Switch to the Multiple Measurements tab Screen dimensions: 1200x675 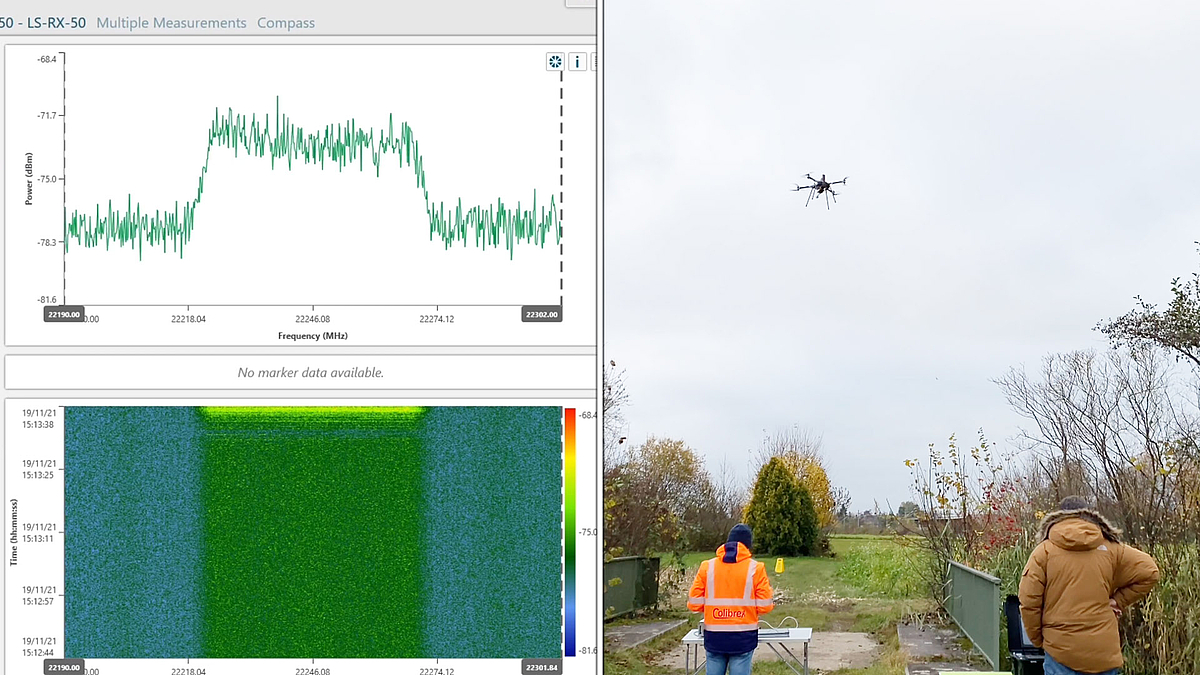click(171, 23)
